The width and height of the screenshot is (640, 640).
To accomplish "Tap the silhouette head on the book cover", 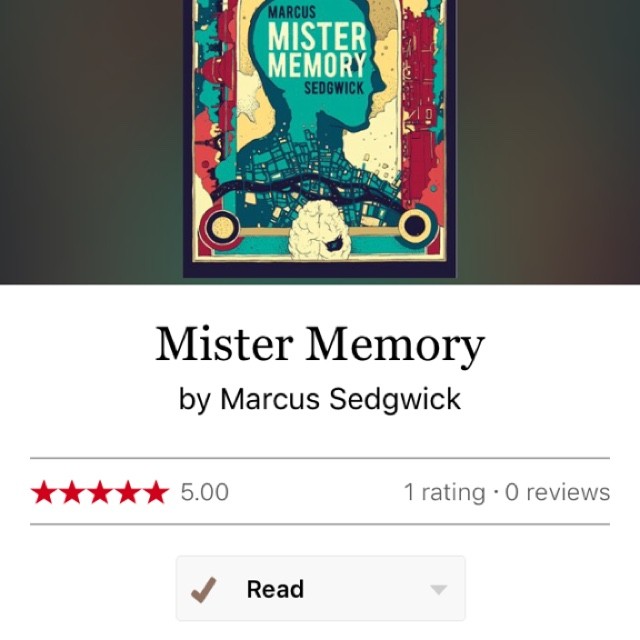I will pyautogui.click(x=316, y=67).
